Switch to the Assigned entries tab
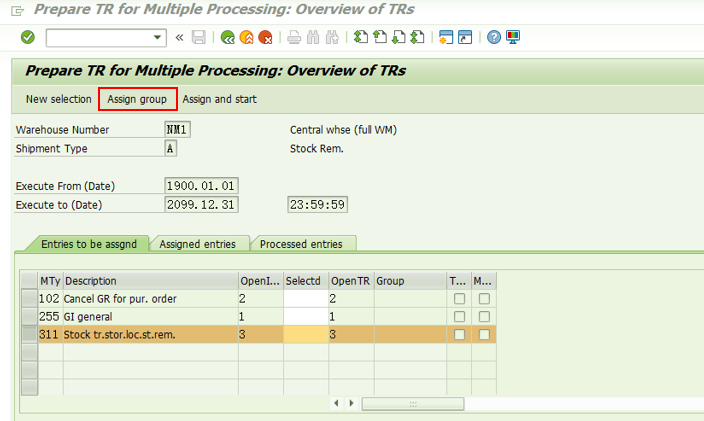This screenshot has height=421, width=704. click(x=198, y=244)
